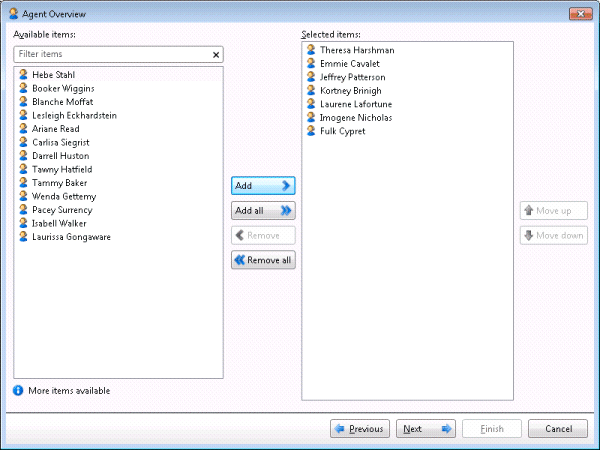Select Lesleigh Eckhardstein from the available list
Screen dimensions: 600x450
74,116
